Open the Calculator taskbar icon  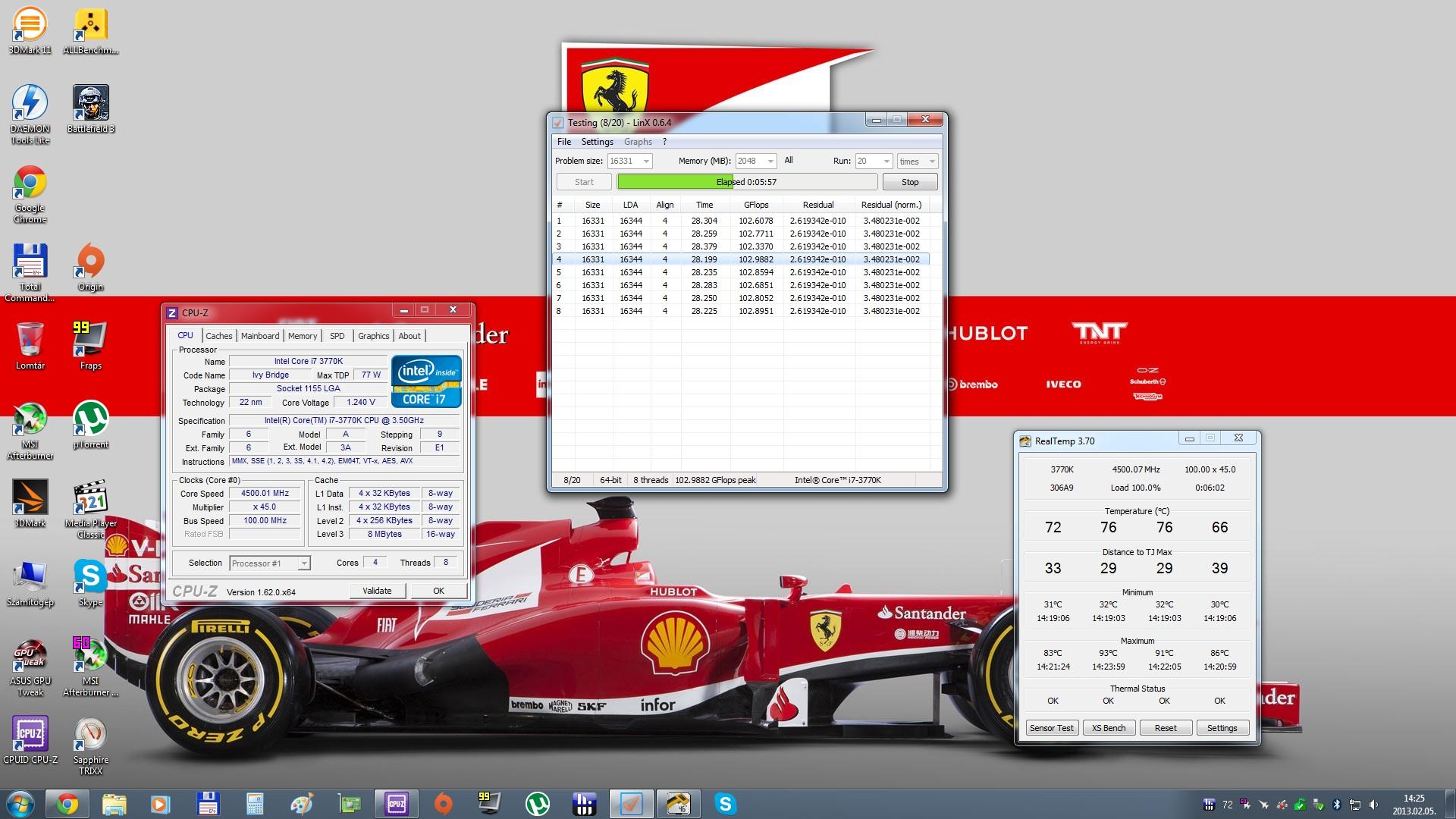pos(255,804)
